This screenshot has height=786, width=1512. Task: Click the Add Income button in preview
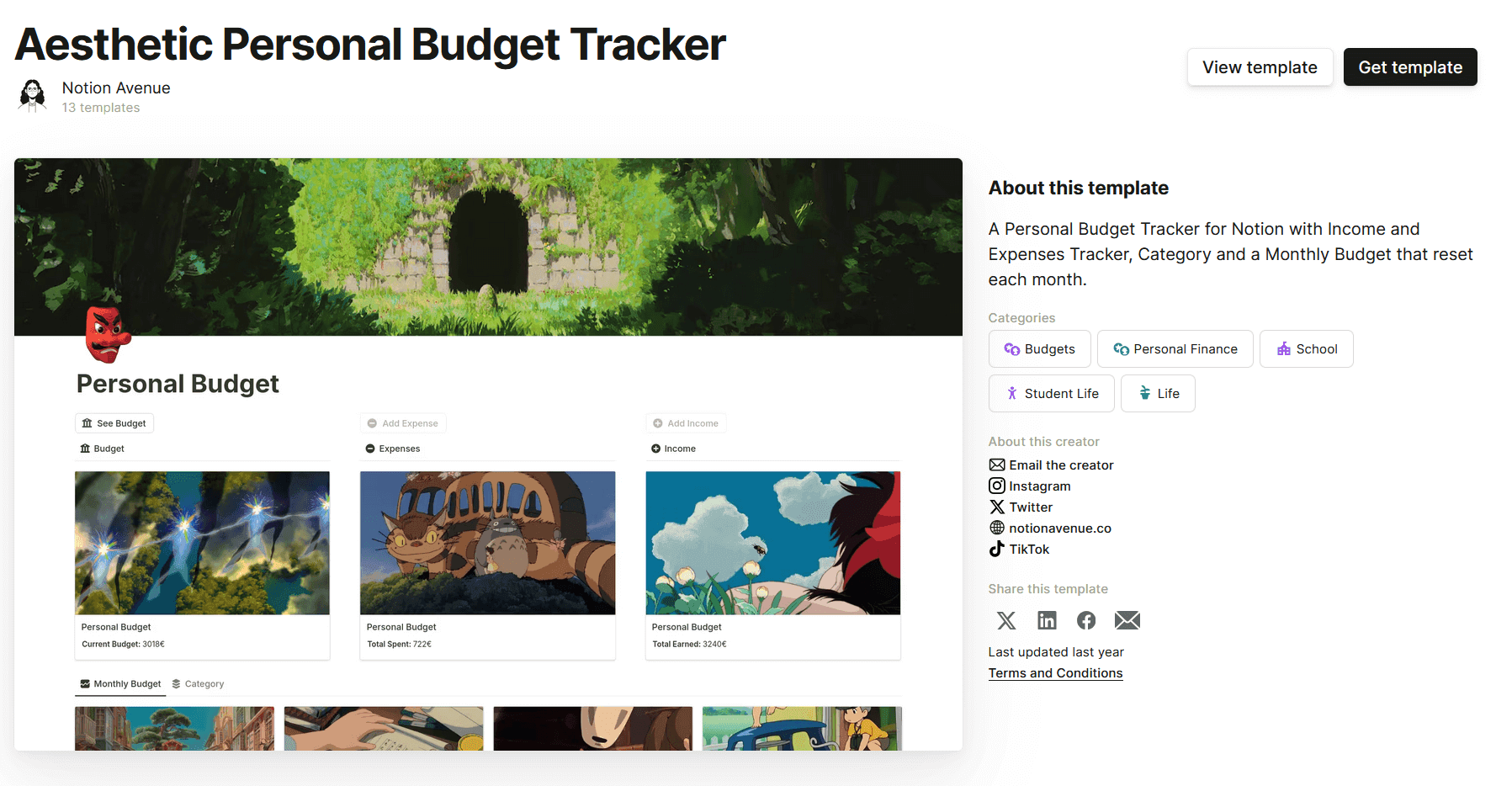coord(686,423)
